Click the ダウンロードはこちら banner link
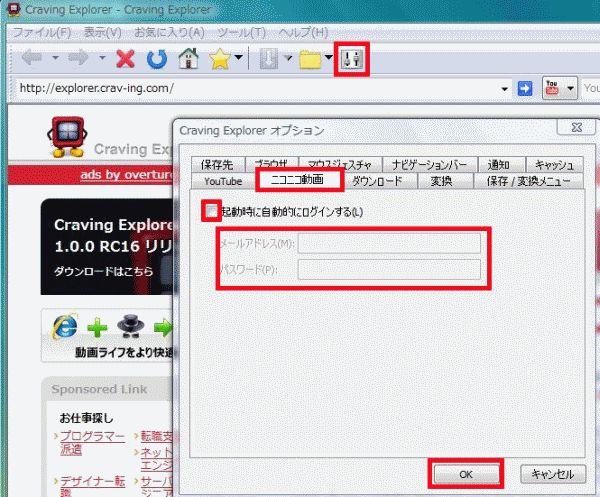This screenshot has width=600, height=497. [x=104, y=271]
